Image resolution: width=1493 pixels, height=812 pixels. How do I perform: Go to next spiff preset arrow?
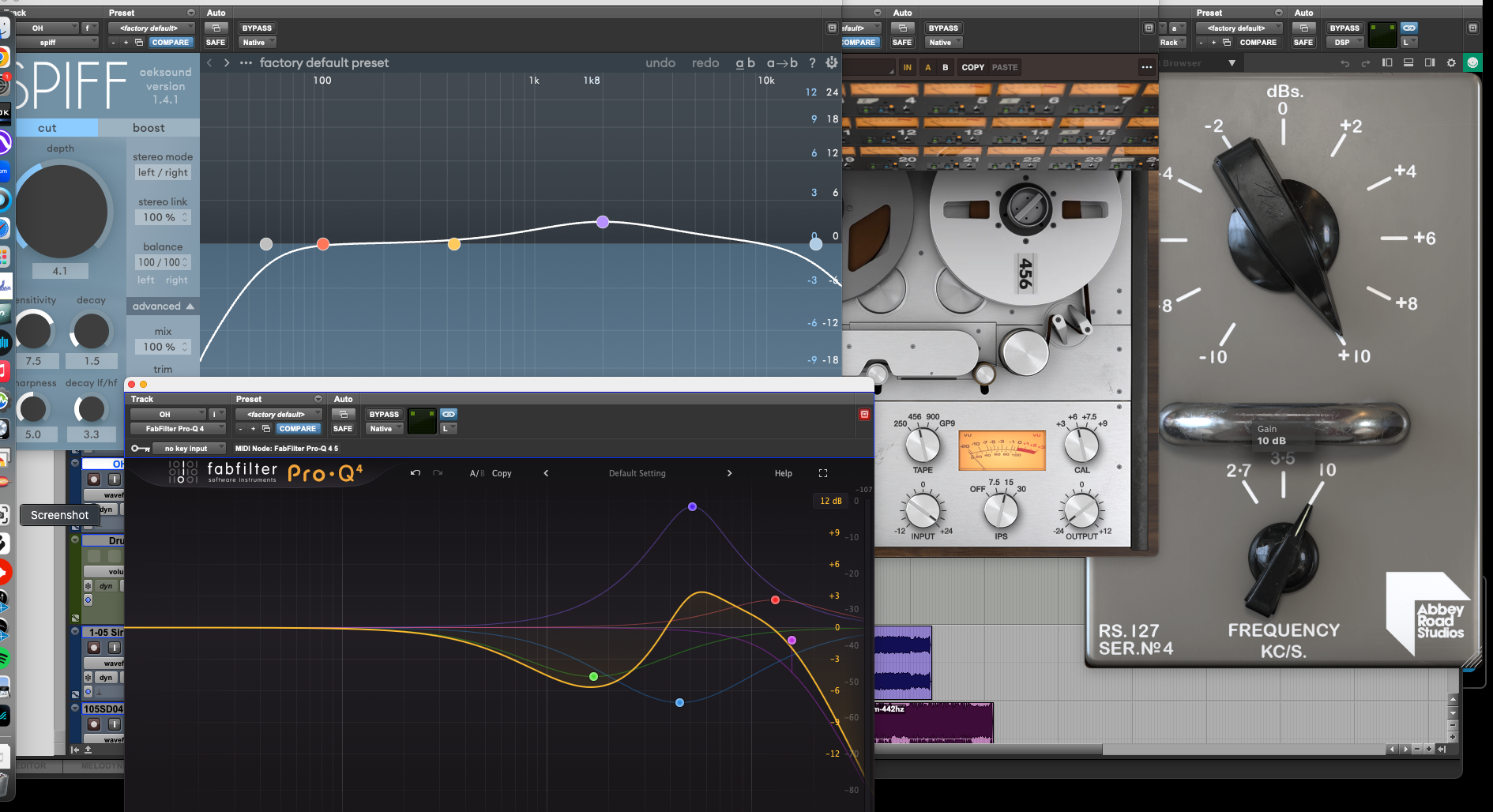pyautogui.click(x=227, y=62)
